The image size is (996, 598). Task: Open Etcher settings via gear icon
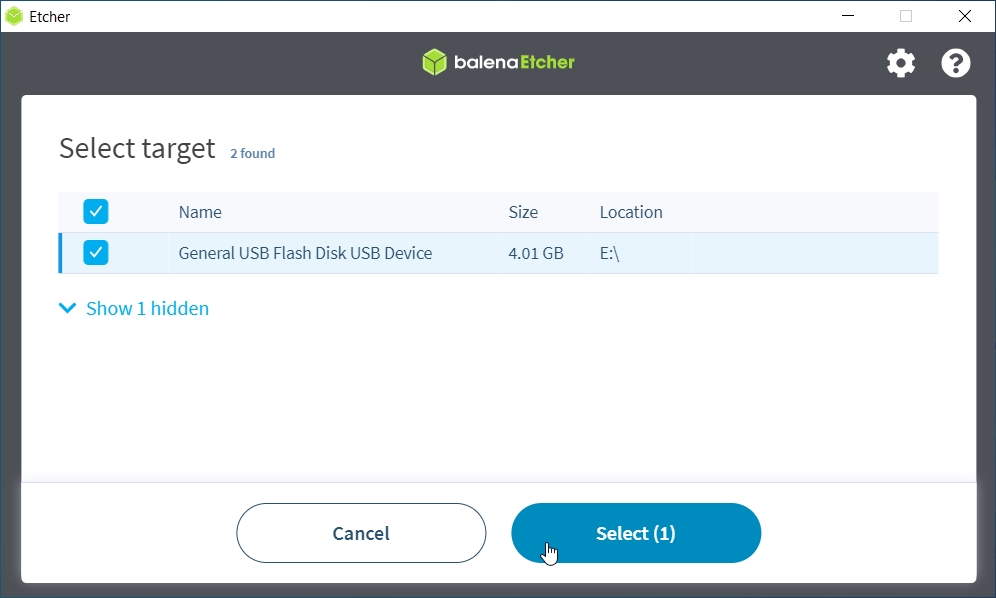901,64
